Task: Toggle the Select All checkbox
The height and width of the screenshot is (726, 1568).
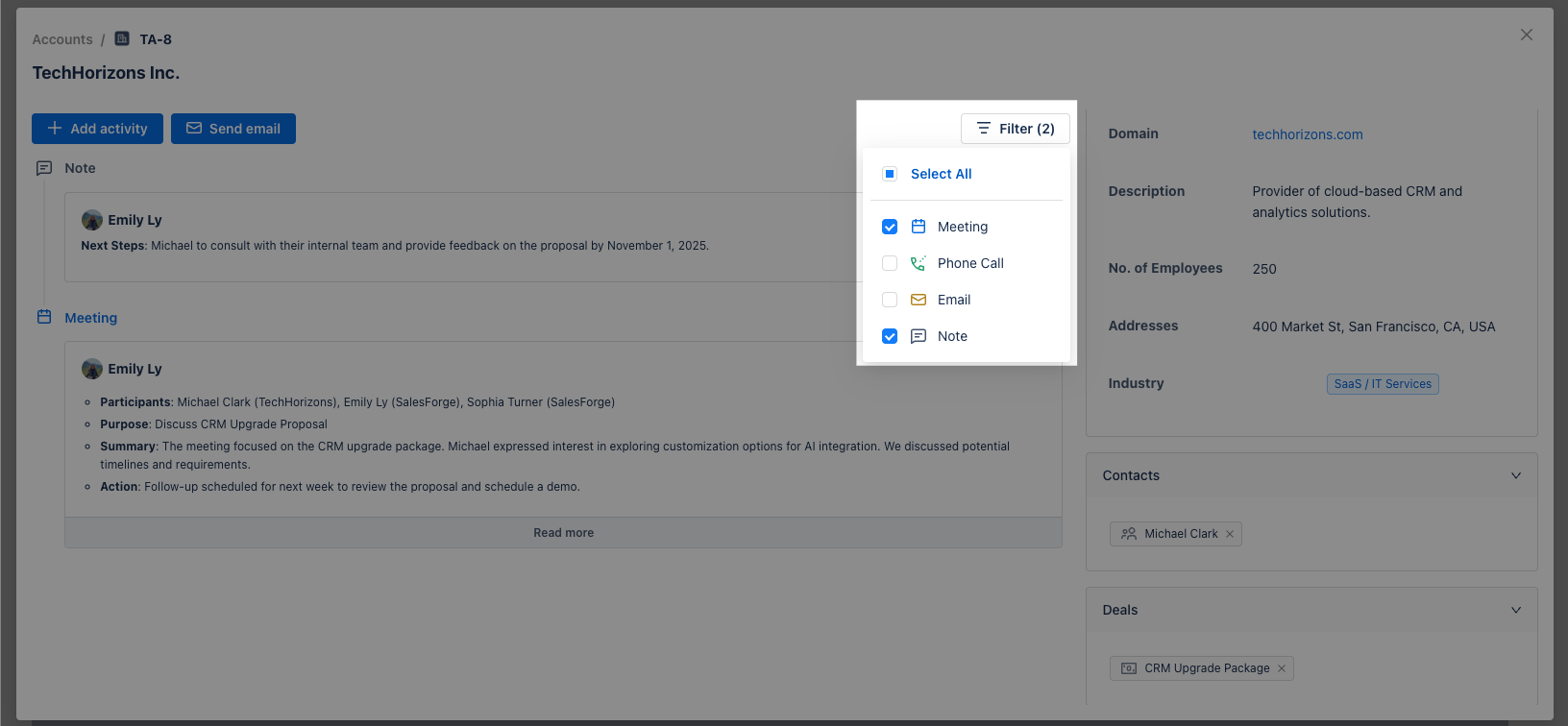Action: click(890, 174)
